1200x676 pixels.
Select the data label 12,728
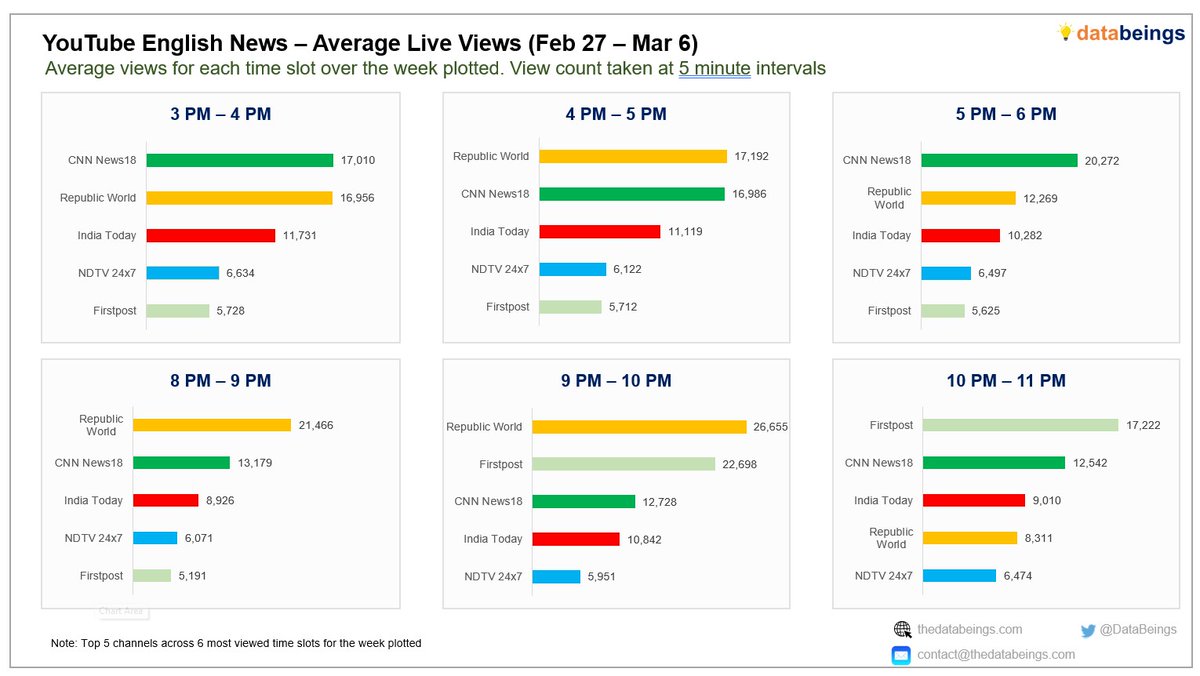[660, 502]
